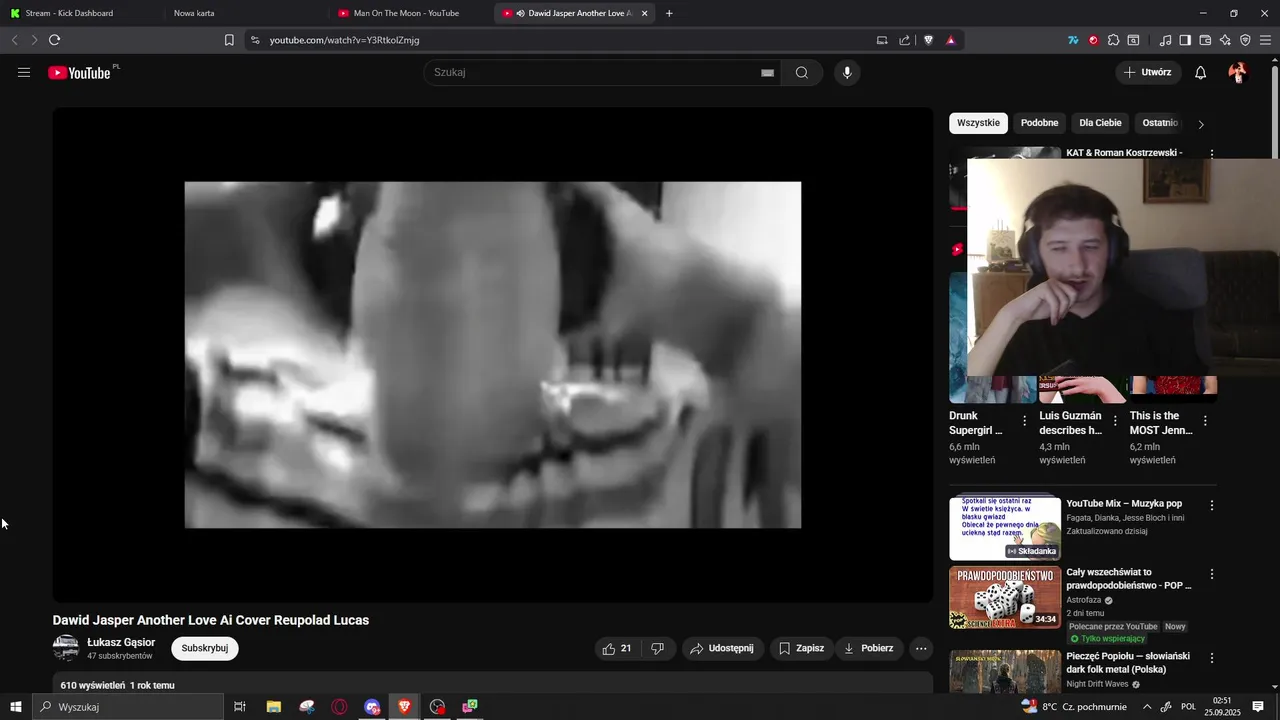Dislike the video with the thumbs down
This screenshot has width=1280, height=720.
pos(657,648)
